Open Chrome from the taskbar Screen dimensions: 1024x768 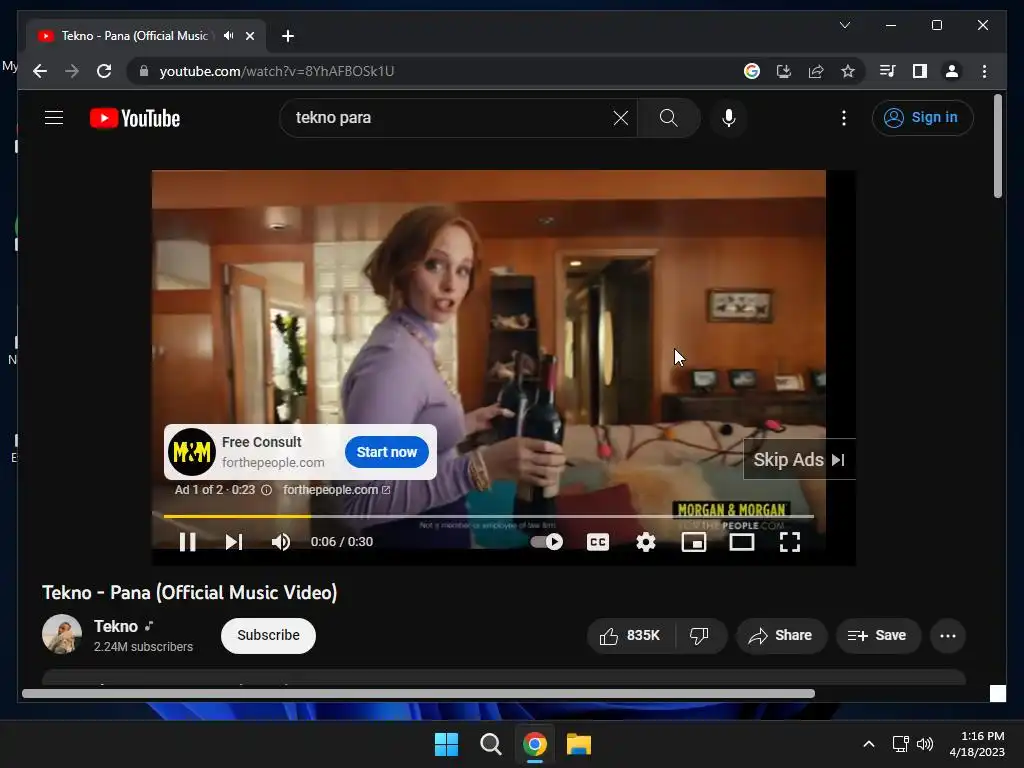535,744
